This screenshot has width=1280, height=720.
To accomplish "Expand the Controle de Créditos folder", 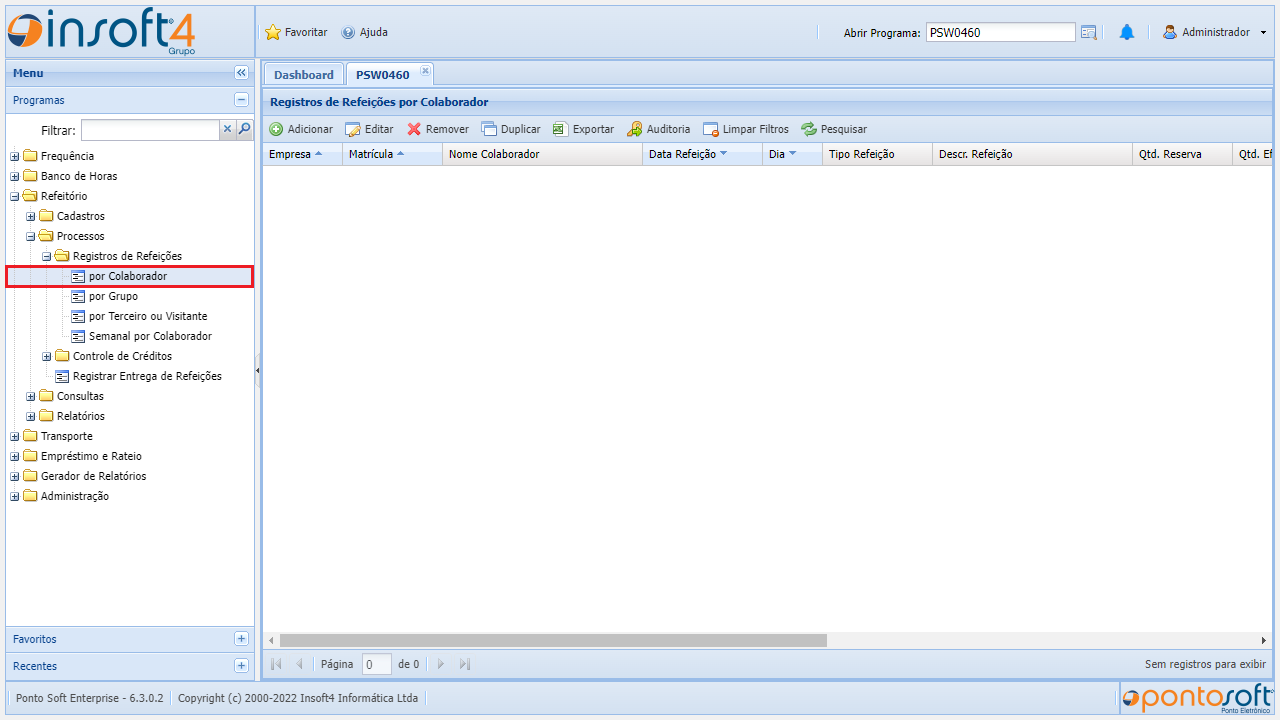I will [47, 356].
